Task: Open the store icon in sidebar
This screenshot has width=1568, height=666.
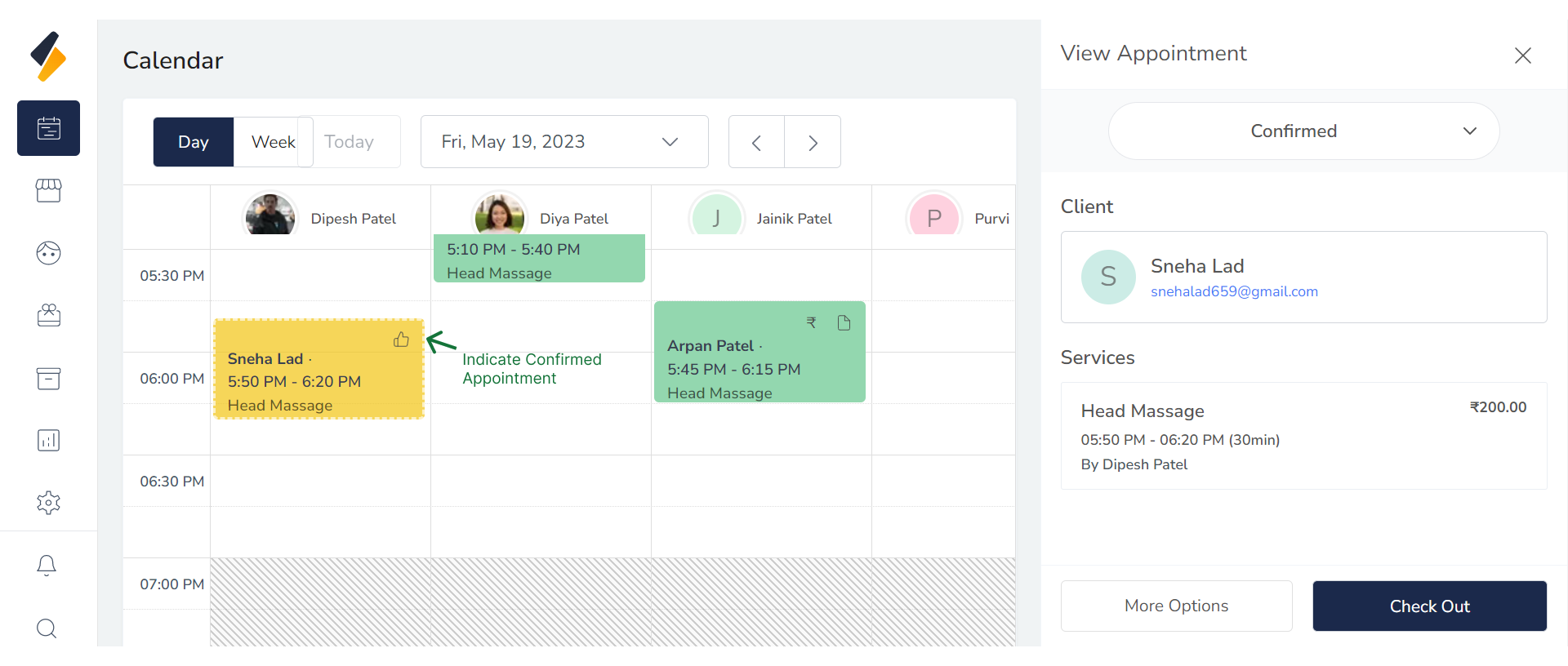Action: [x=48, y=190]
